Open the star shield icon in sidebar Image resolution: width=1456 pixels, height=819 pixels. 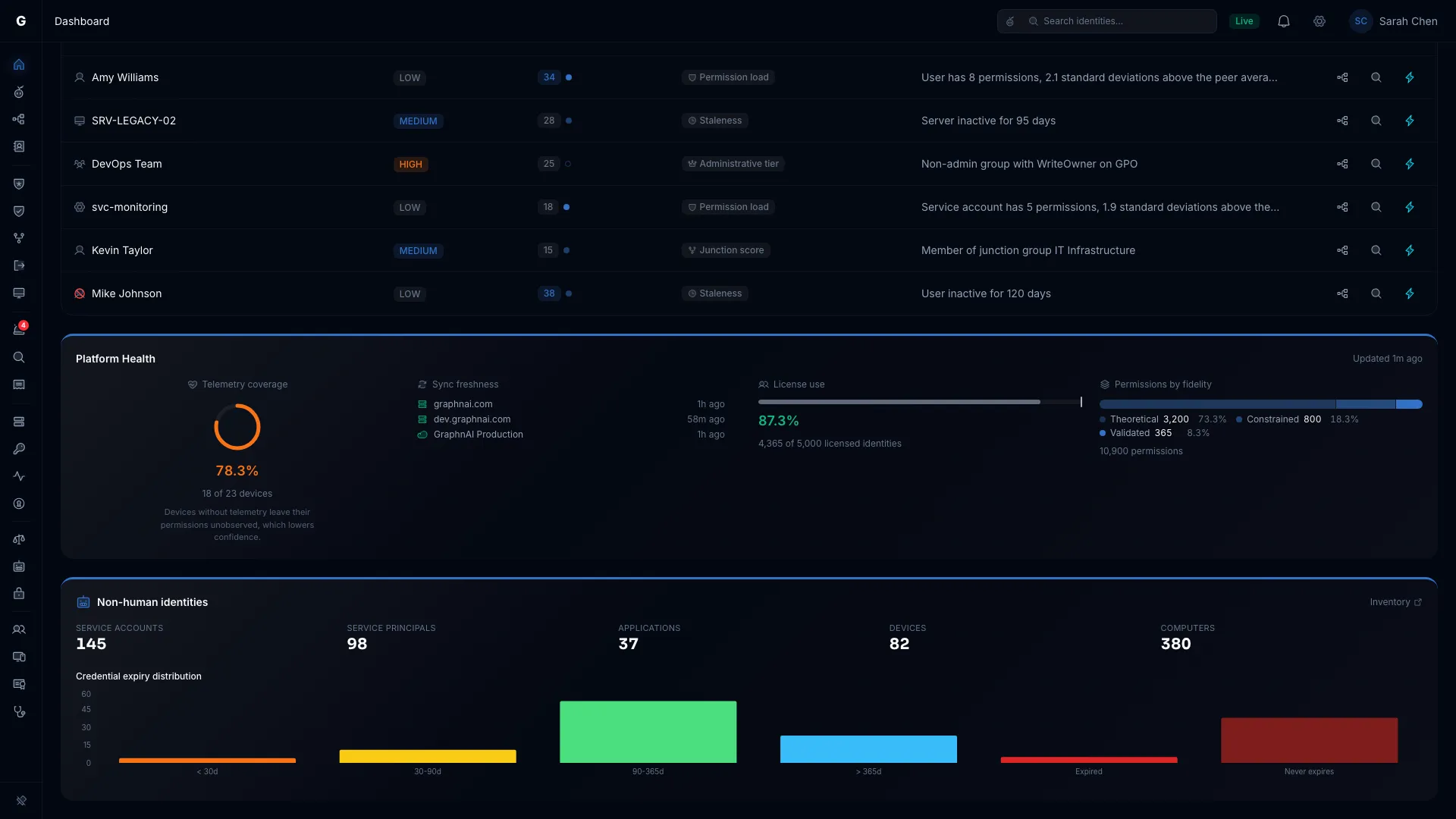click(19, 184)
